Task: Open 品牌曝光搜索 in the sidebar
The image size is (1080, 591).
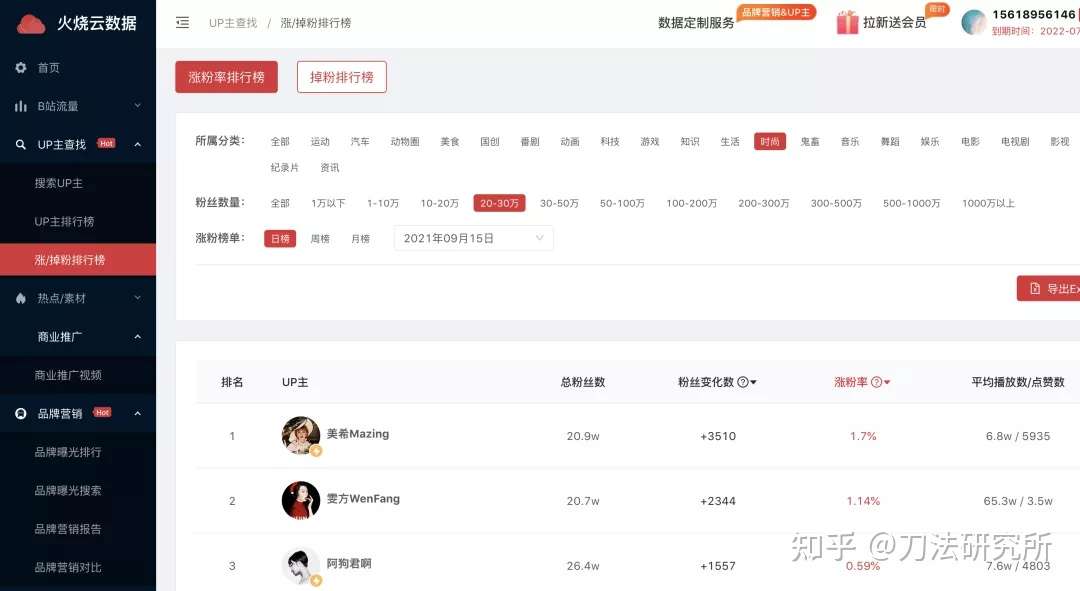Action: click(x=68, y=490)
